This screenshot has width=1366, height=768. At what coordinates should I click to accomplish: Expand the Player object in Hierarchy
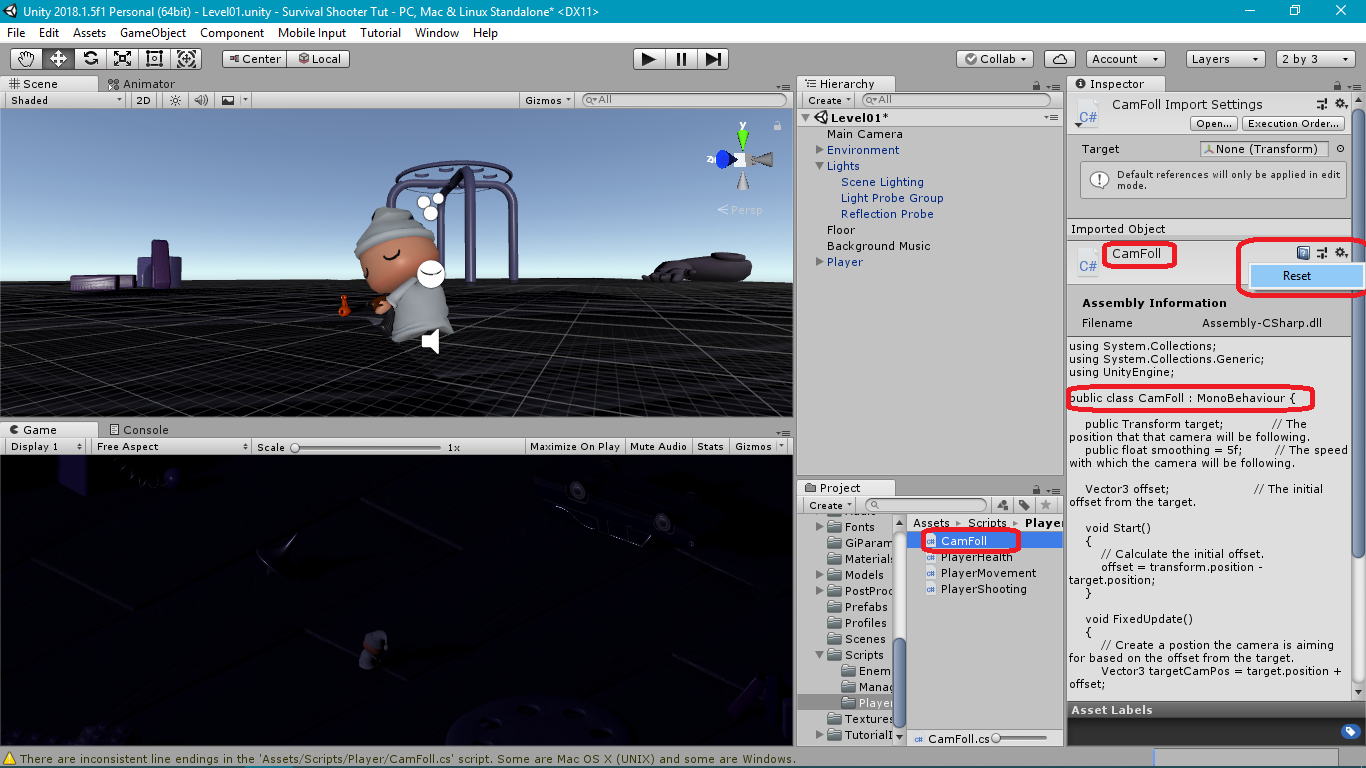click(x=820, y=262)
